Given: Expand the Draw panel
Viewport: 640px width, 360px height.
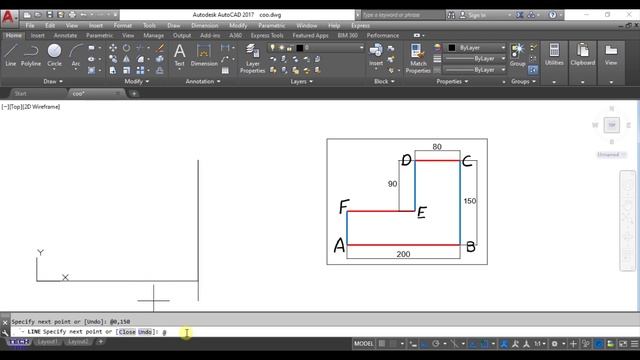Looking at the screenshot, I should (x=53, y=81).
